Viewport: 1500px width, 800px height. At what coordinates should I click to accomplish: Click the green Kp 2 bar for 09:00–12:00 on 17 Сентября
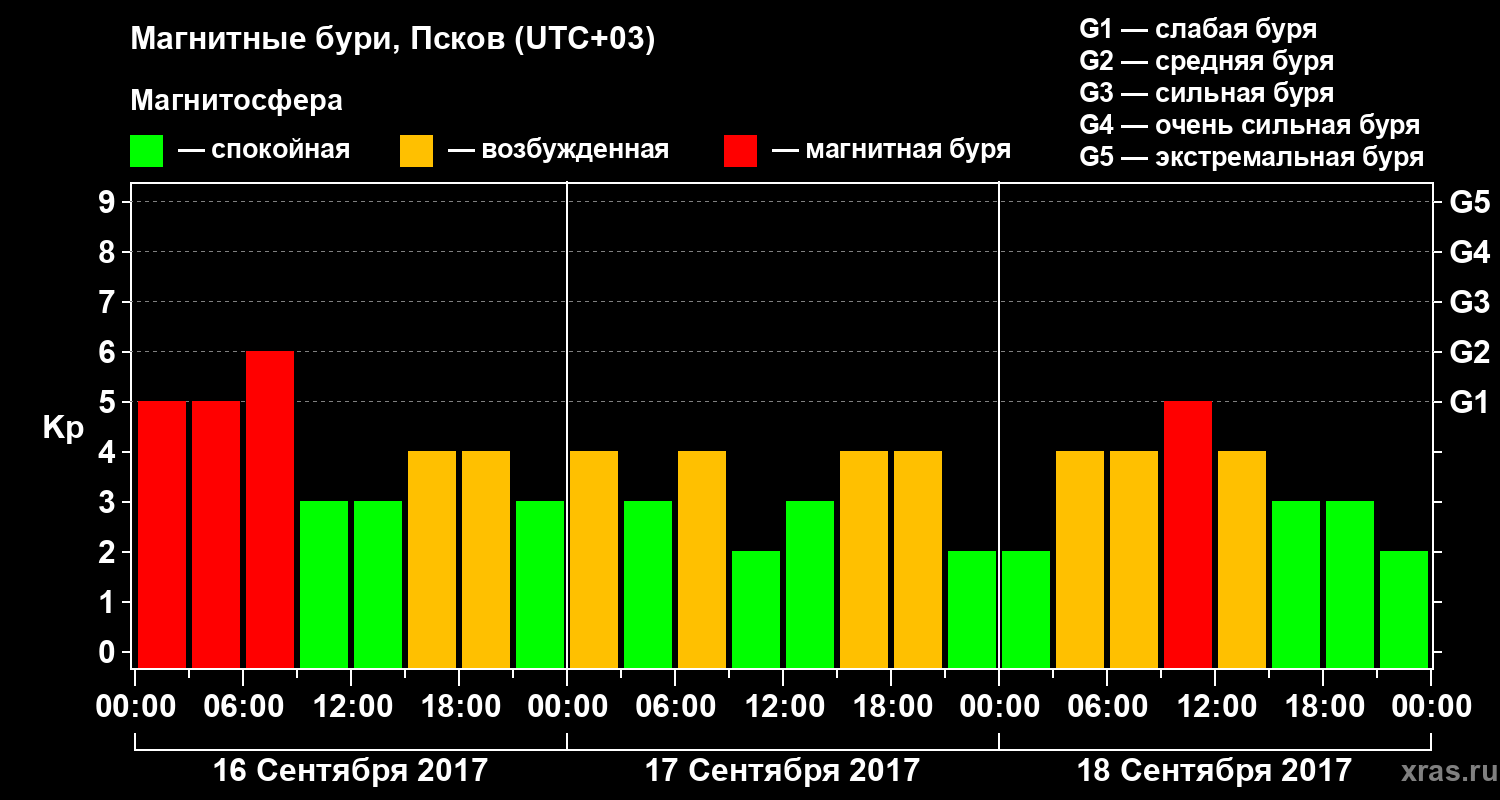pyautogui.click(x=756, y=610)
